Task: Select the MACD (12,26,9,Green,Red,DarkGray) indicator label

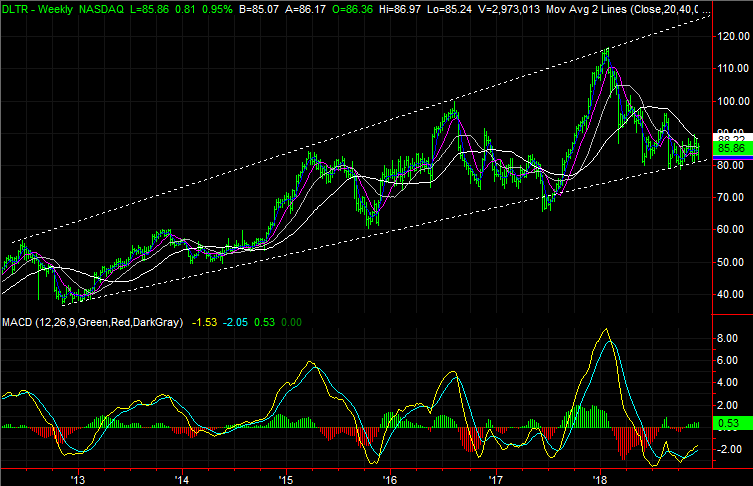Action: (93, 322)
